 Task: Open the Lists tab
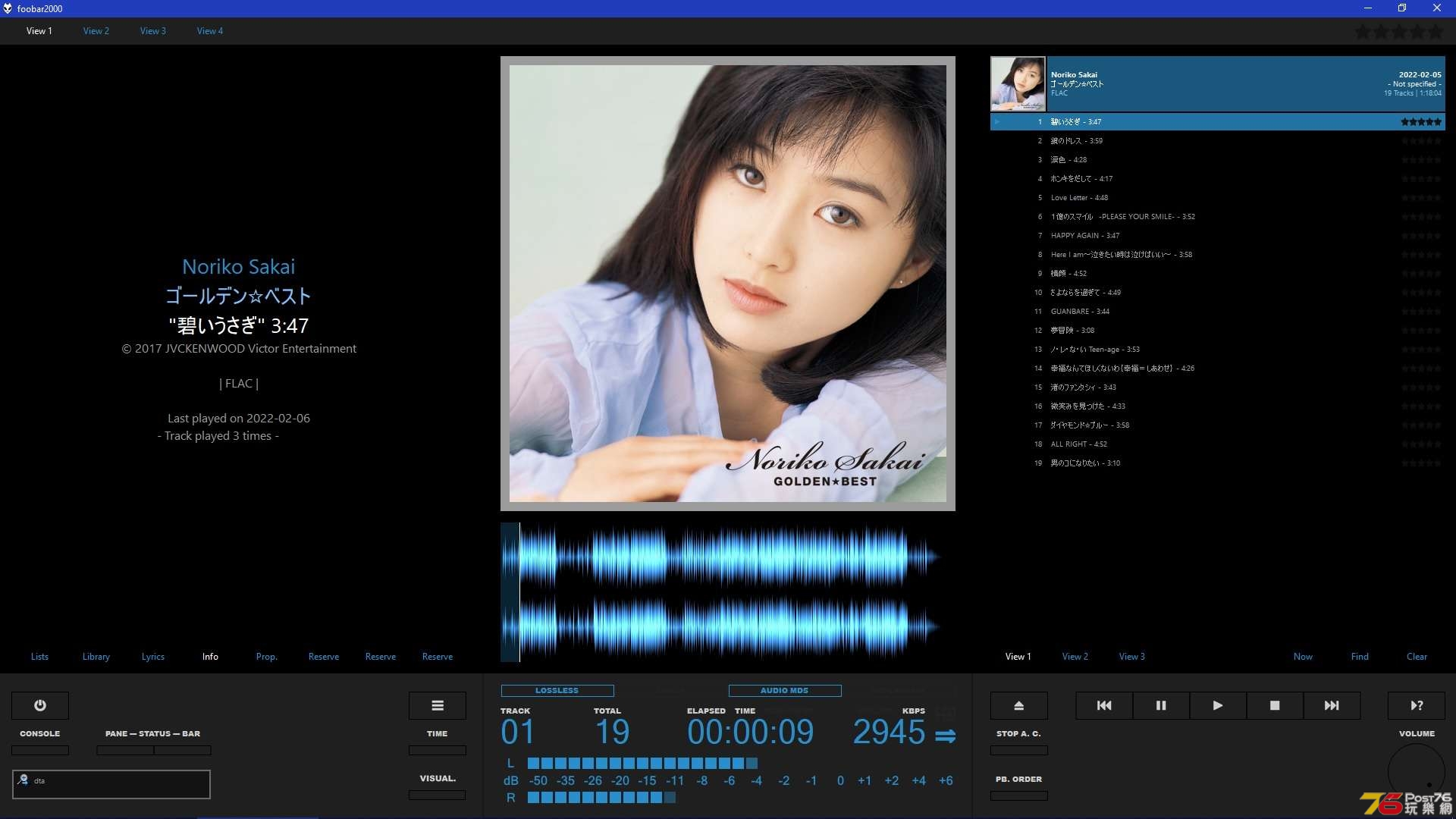click(x=39, y=657)
